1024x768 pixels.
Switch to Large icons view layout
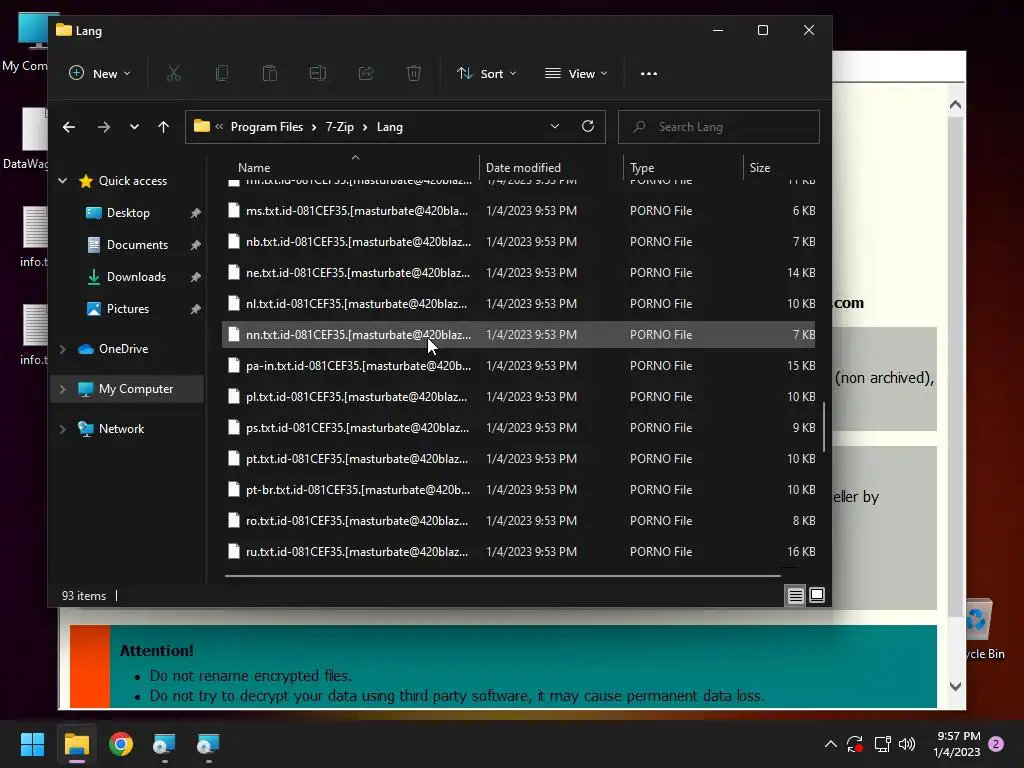(817, 596)
